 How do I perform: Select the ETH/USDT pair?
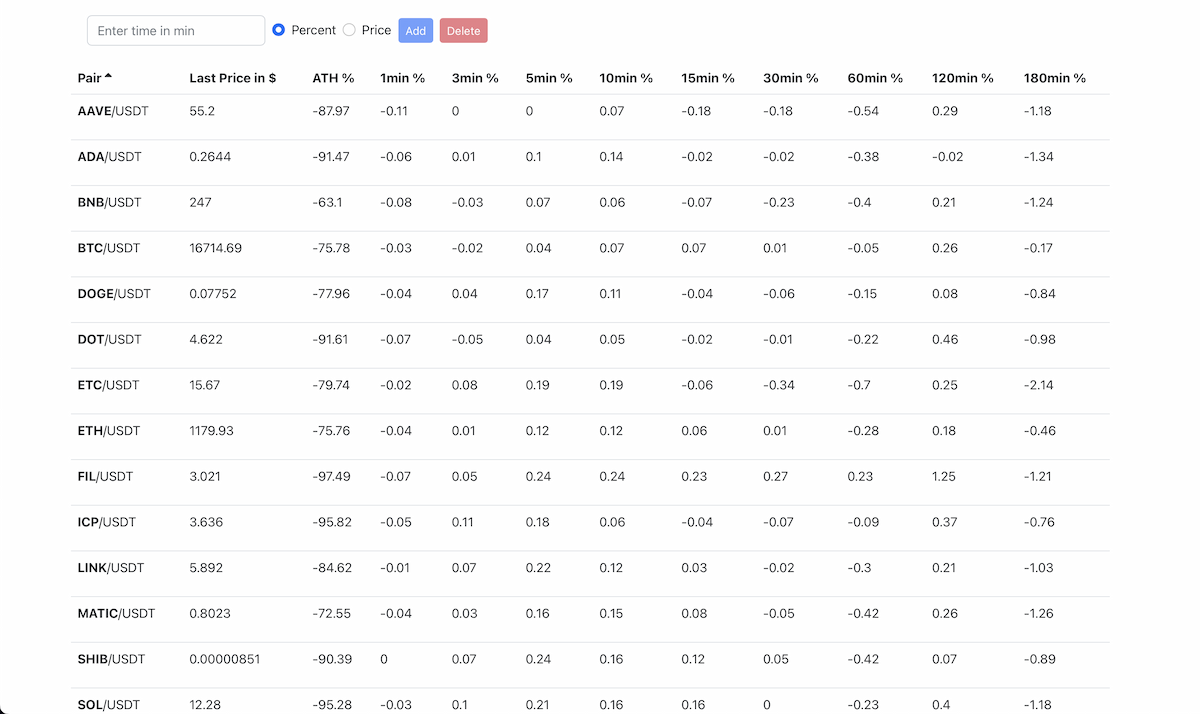click(x=109, y=431)
